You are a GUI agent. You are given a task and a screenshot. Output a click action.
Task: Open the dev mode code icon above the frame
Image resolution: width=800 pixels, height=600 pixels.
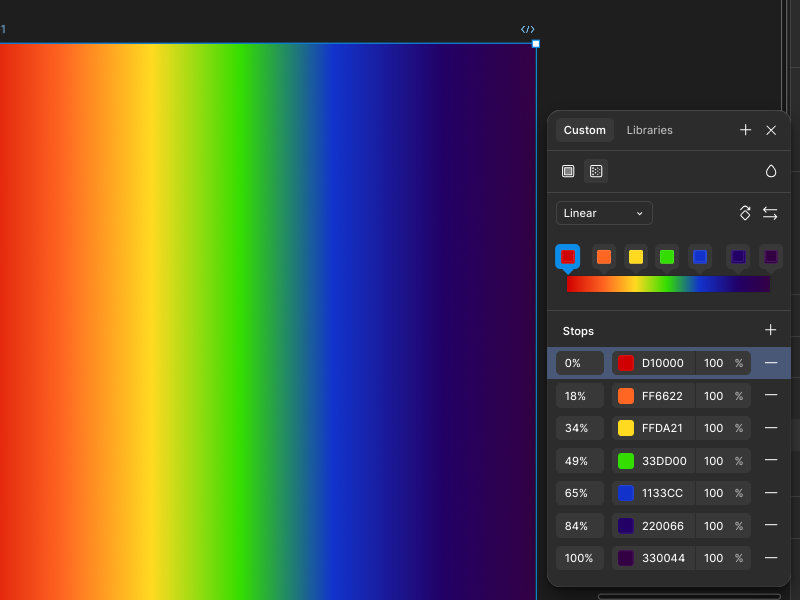(528, 30)
